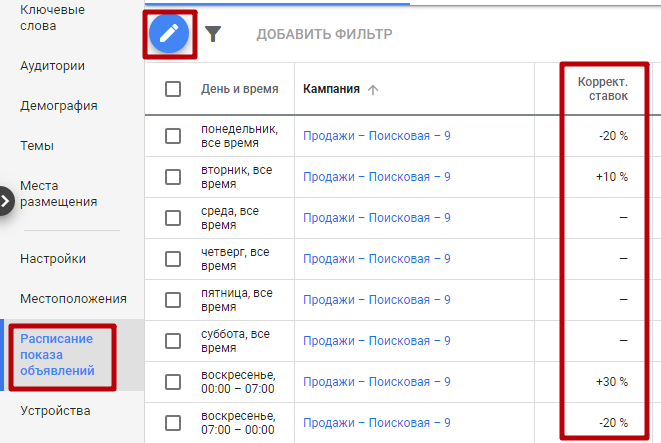Expand the collapsed side panel arrow
Image resolution: width=661 pixels, height=443 pixels.
[6, 201]
